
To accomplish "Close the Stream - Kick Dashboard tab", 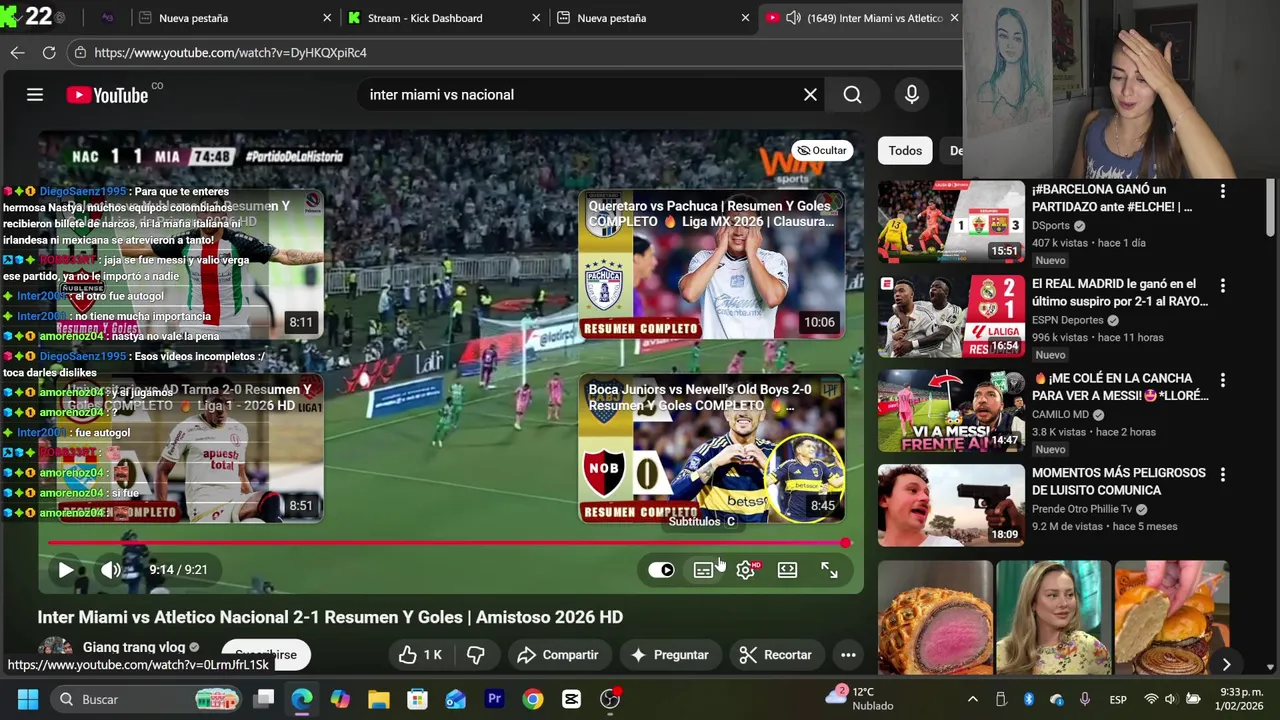I will coord(536,18).
